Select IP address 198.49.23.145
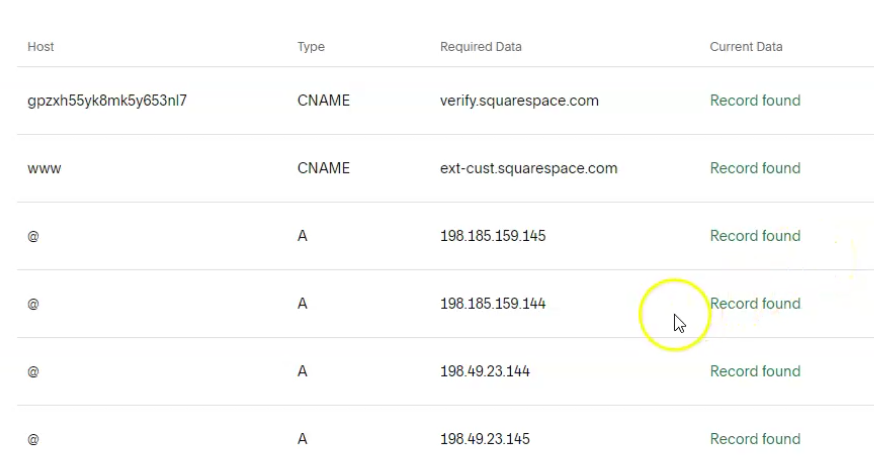Image resolution: width=874 pixels, height=463 pixels. tap(484, 439)
